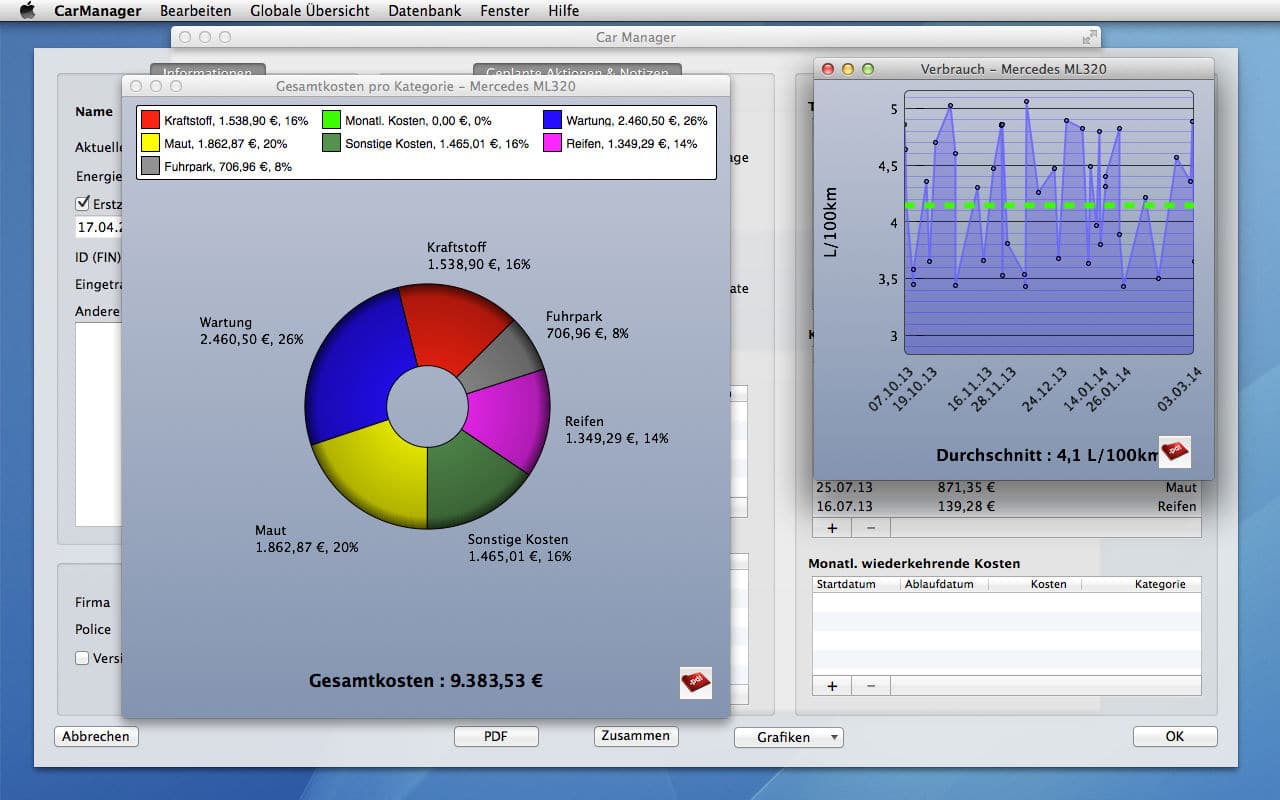This screenshot has height=800, width=1280.
Task: Open the Datenbank menu
Action: tap(425, 11)
